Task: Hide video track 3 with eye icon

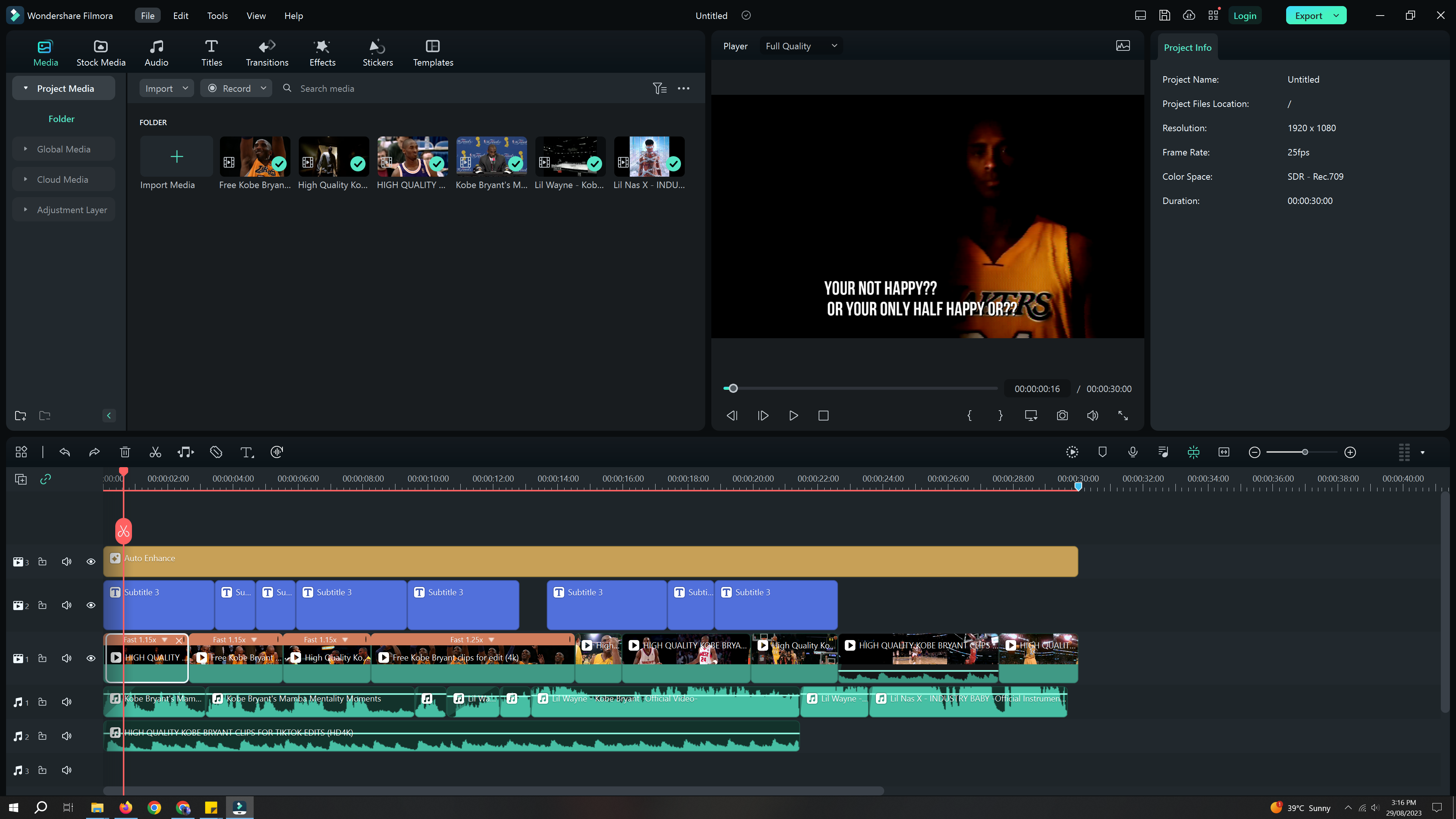Action: click(91, 562)
